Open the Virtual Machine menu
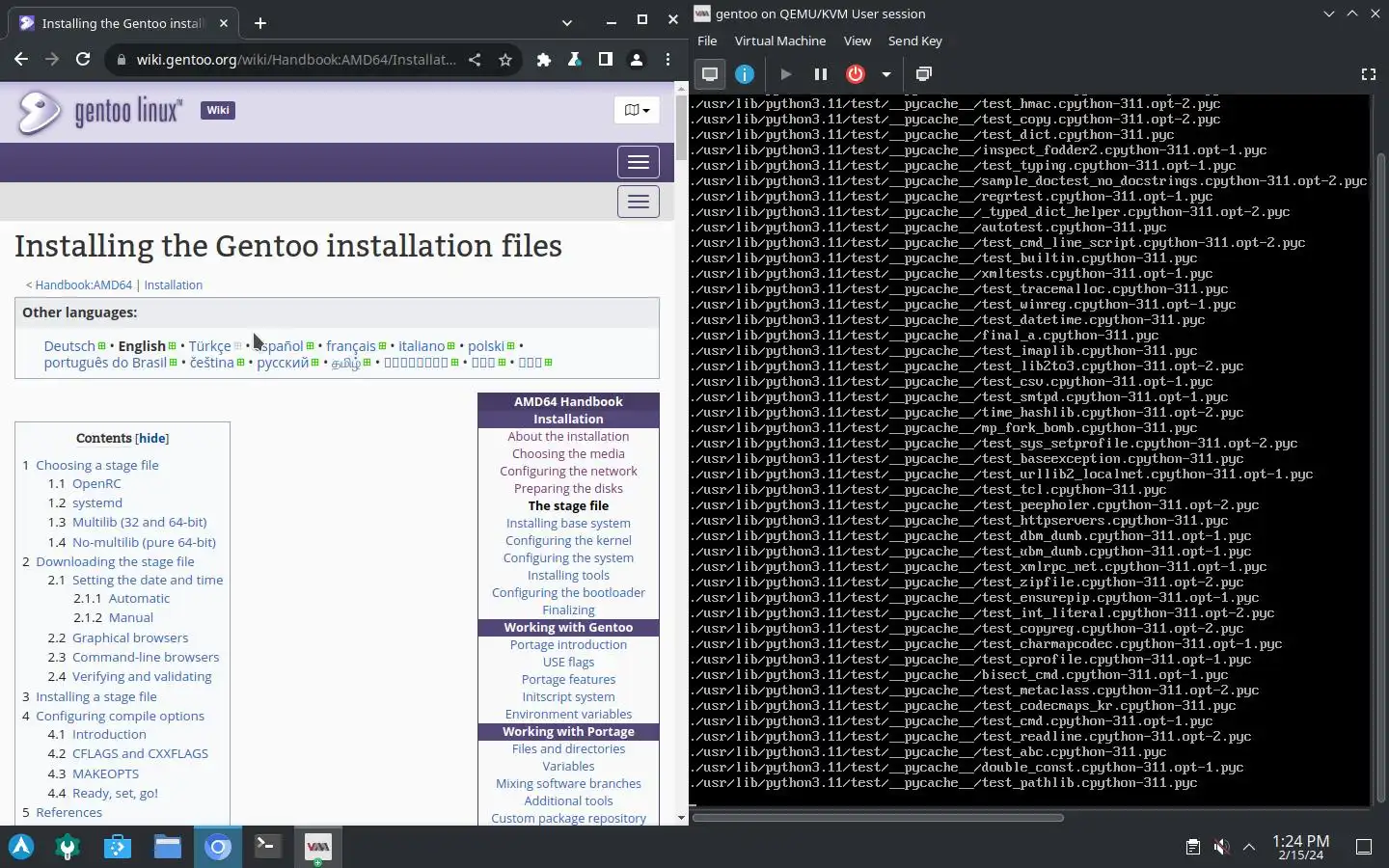This screenshot has width=1389, height=868. [780, 41]
